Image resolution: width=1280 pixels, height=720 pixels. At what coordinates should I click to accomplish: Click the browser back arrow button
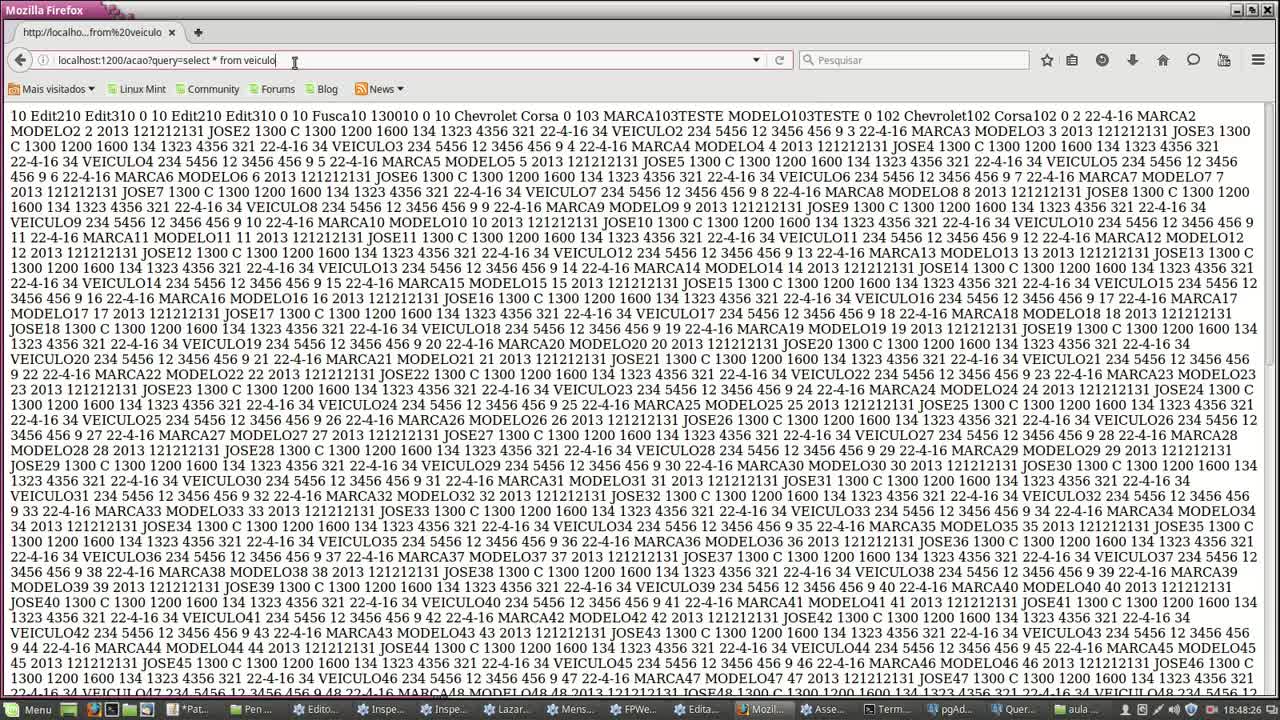20,60
